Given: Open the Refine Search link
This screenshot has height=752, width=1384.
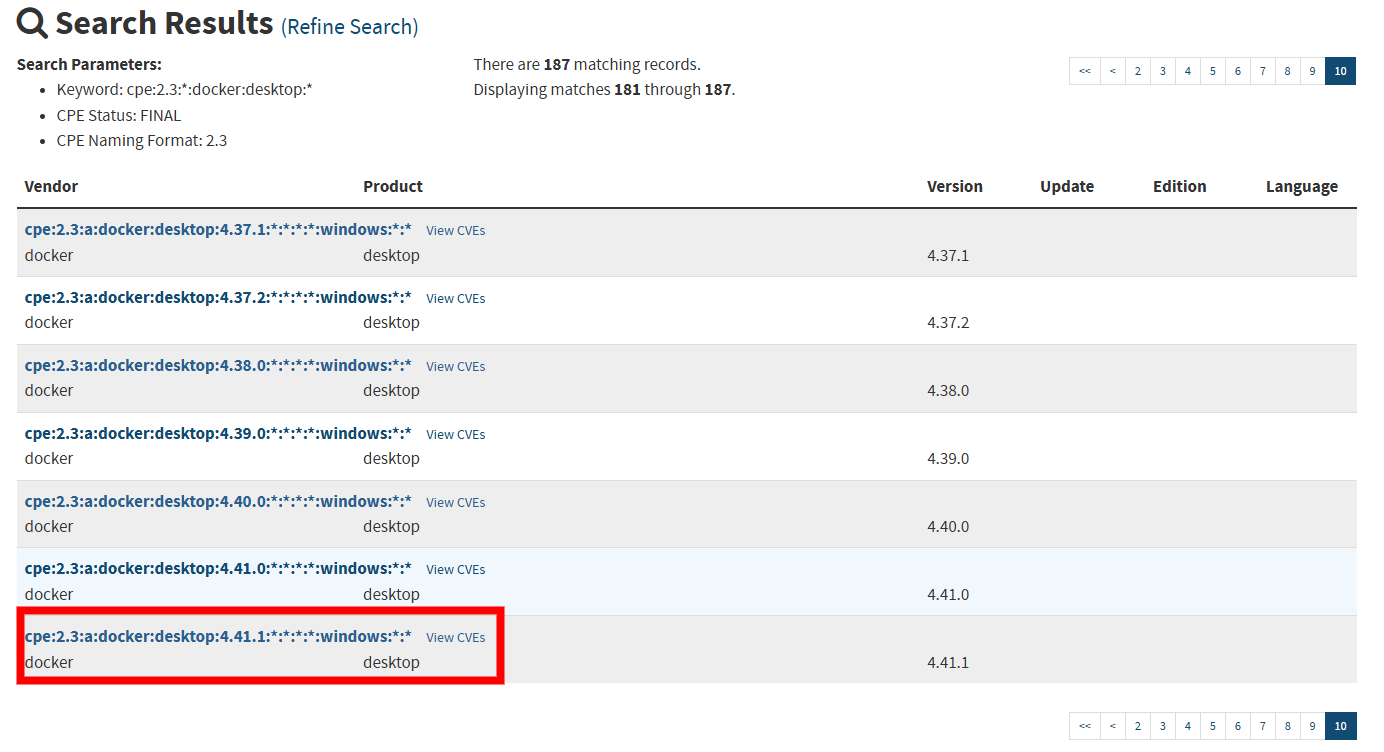Looking at the screenshot, I should (x=349, y=26).
